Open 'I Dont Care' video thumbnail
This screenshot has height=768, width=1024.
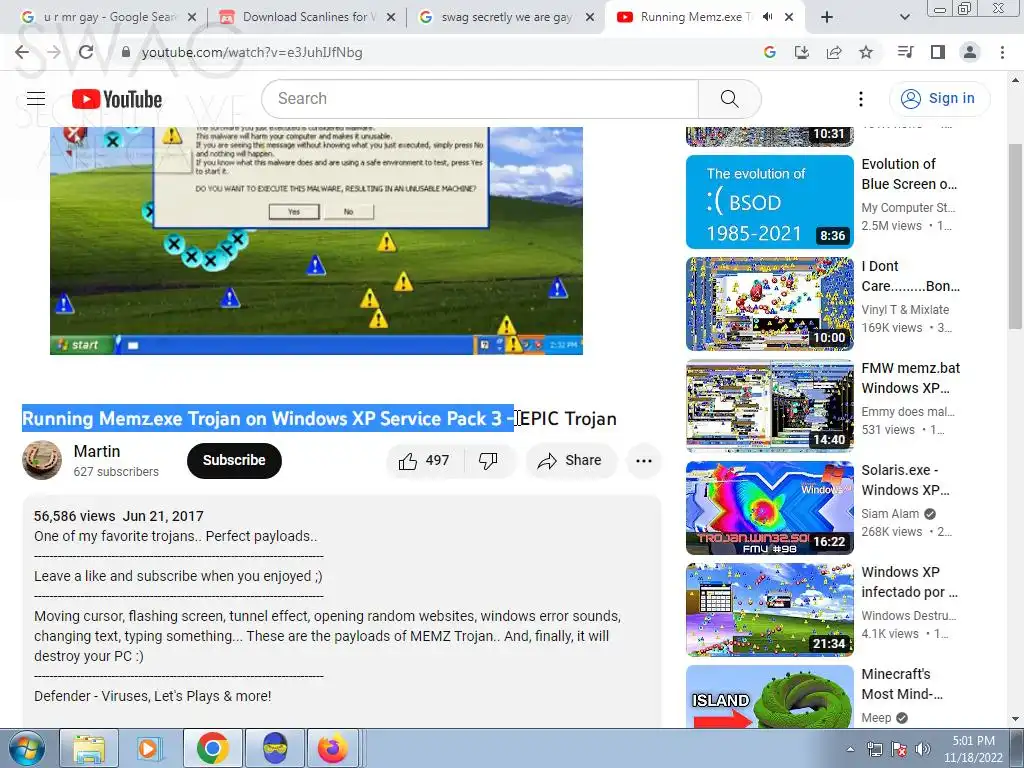point(769,304)
